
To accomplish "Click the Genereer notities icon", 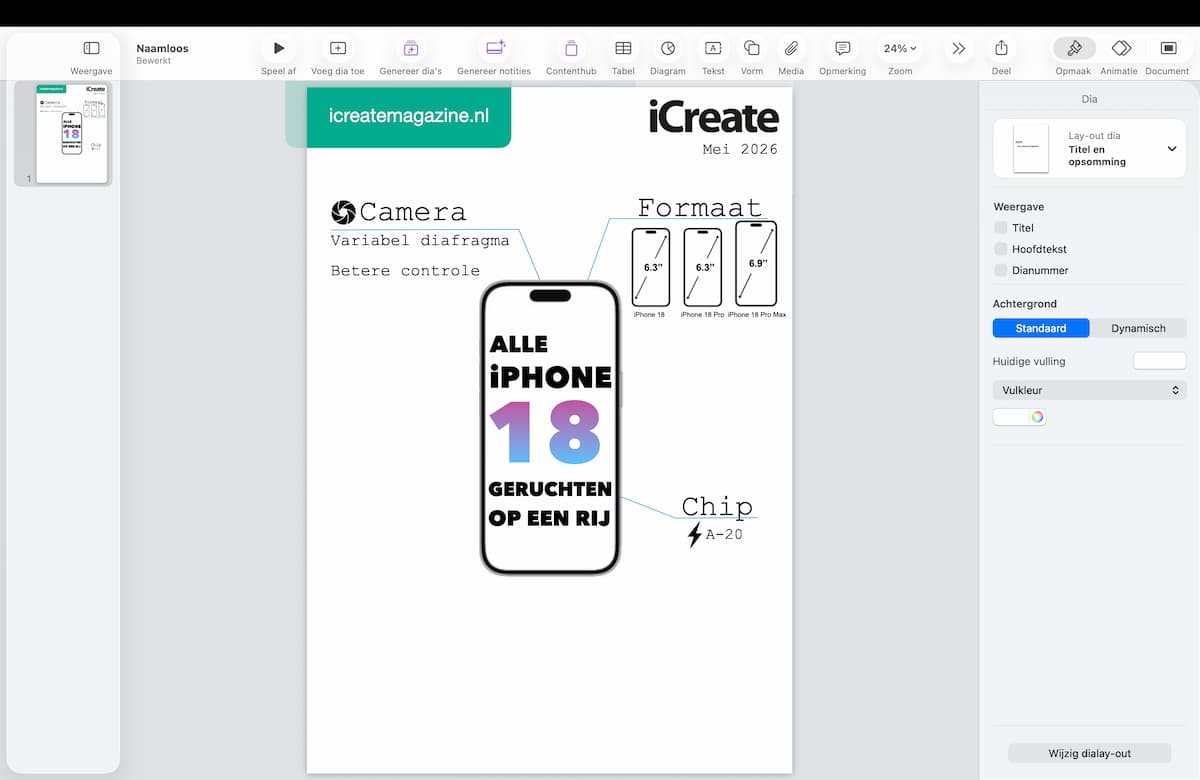I will 495,48.
